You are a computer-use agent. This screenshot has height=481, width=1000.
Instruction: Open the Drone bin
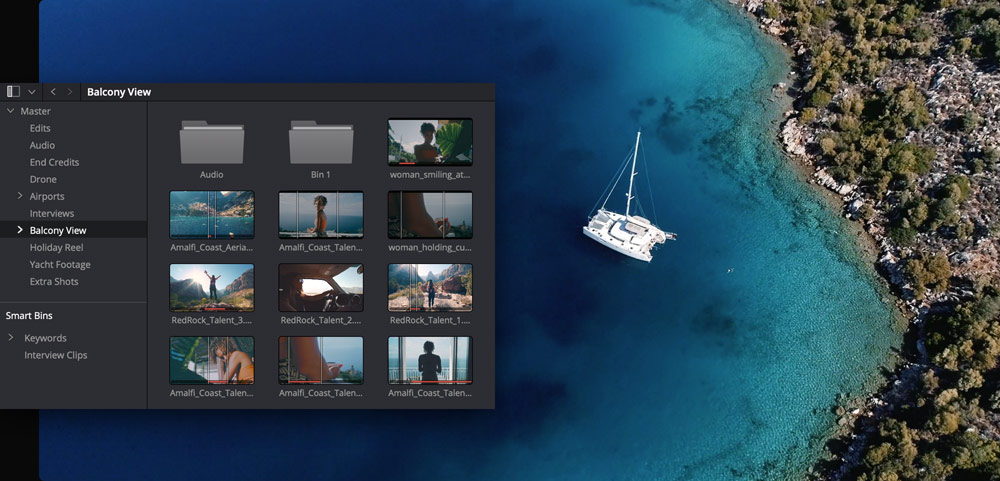pyautogui.click(x=43, y=179)
